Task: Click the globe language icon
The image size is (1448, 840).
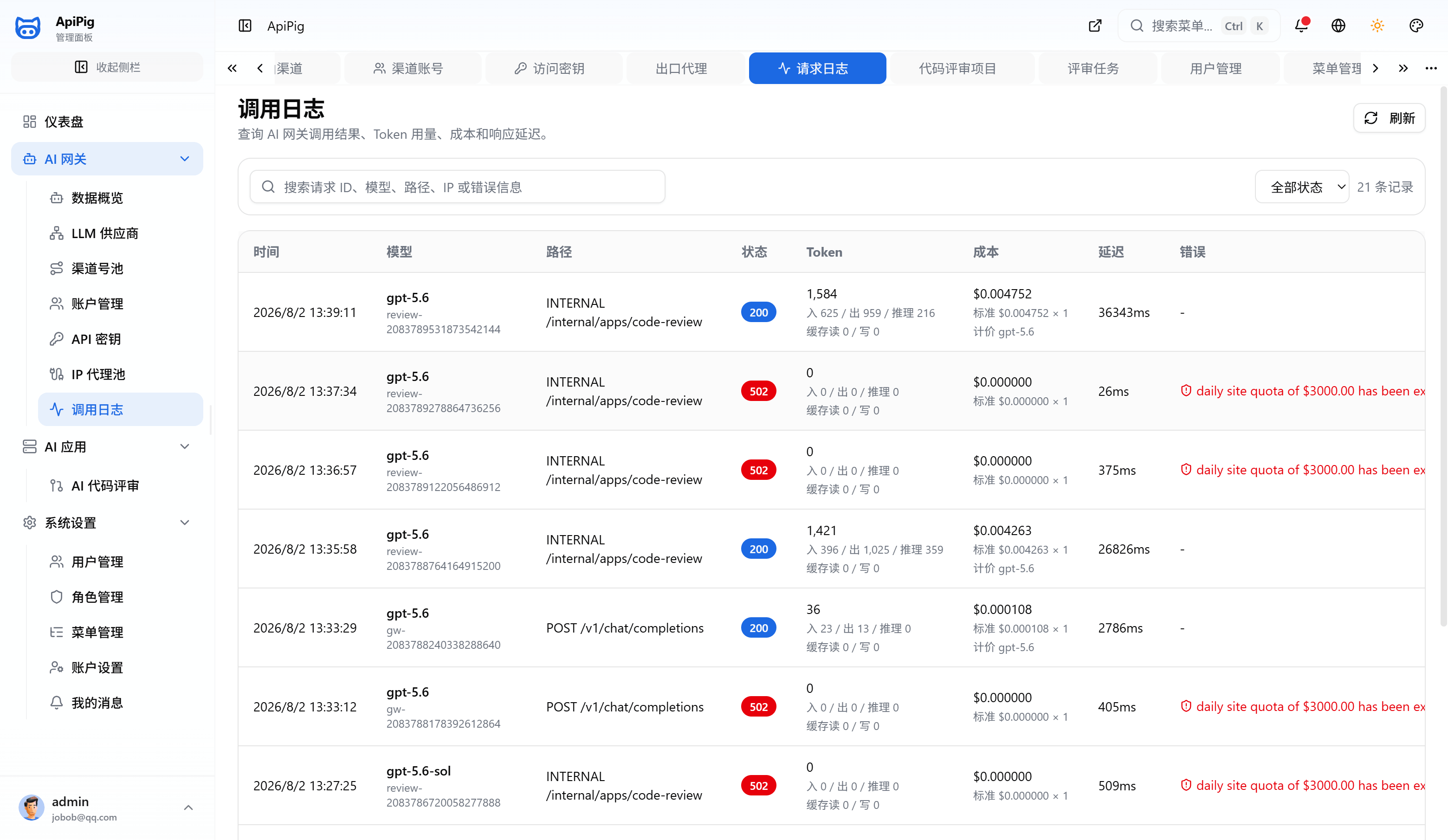Action: click(1338, 26)
